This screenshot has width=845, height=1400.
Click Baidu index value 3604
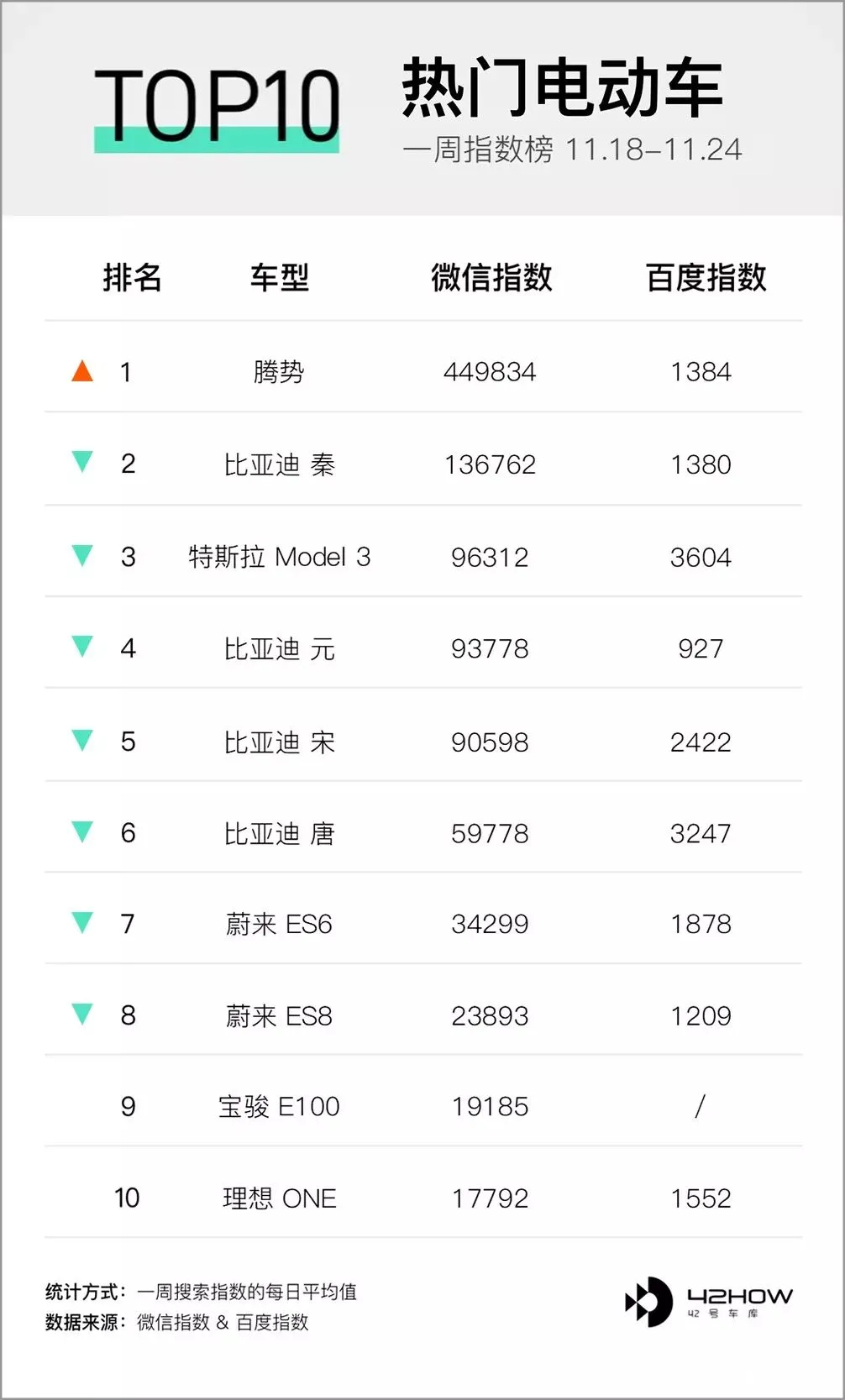coord(701,557)
